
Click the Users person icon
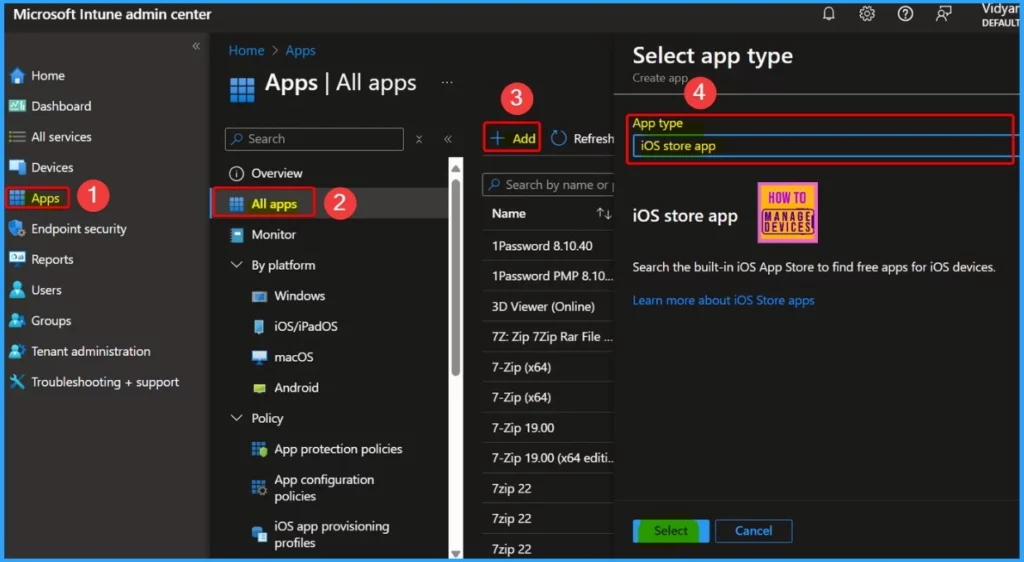point(17,290)
